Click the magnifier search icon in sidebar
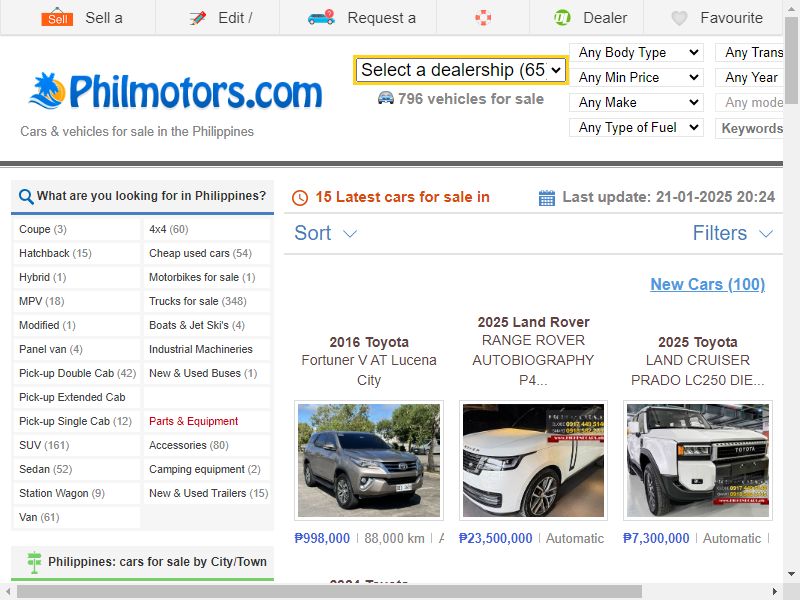800x600 pixels. coord(26,196)
